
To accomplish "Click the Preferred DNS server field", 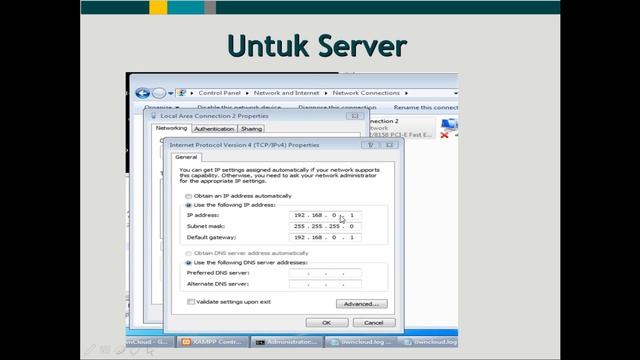I will (x=325, y=273).
